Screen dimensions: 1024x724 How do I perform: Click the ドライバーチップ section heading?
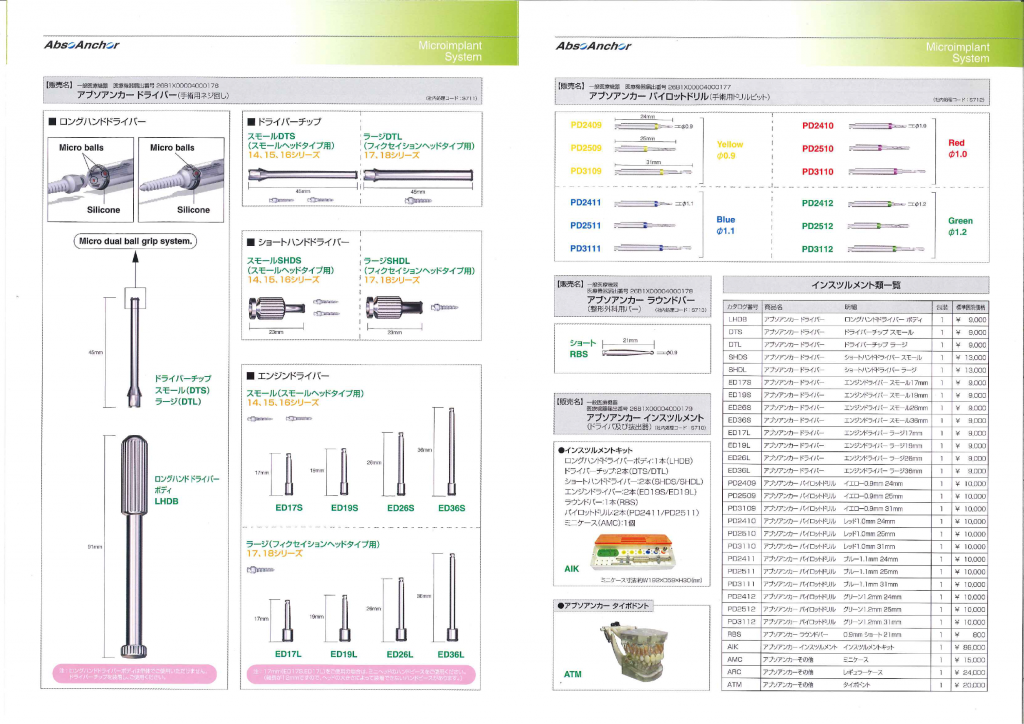coord(284,121)
